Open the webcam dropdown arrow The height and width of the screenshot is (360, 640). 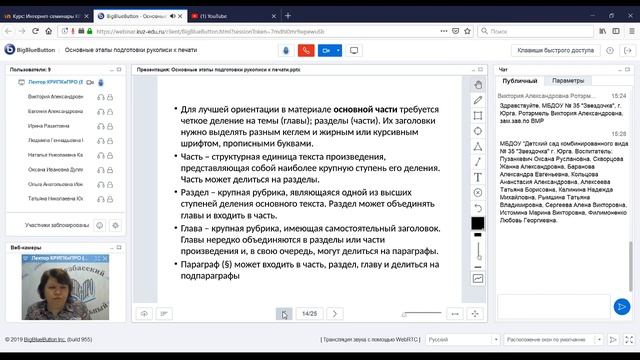(338, 51)
